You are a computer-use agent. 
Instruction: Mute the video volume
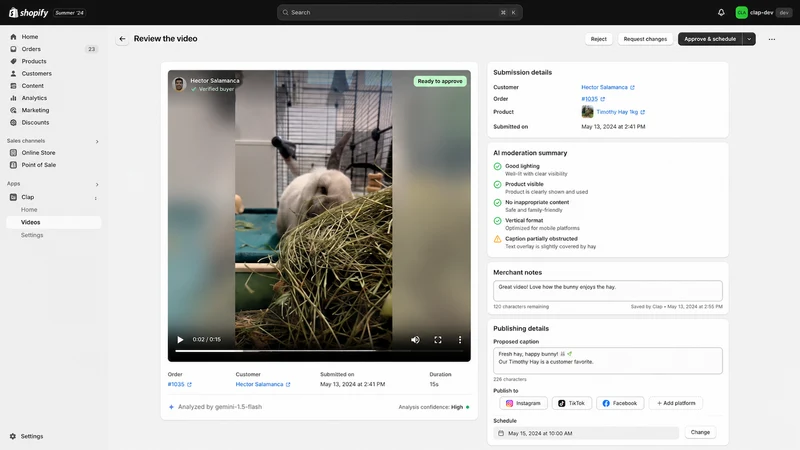coord(415,340)
